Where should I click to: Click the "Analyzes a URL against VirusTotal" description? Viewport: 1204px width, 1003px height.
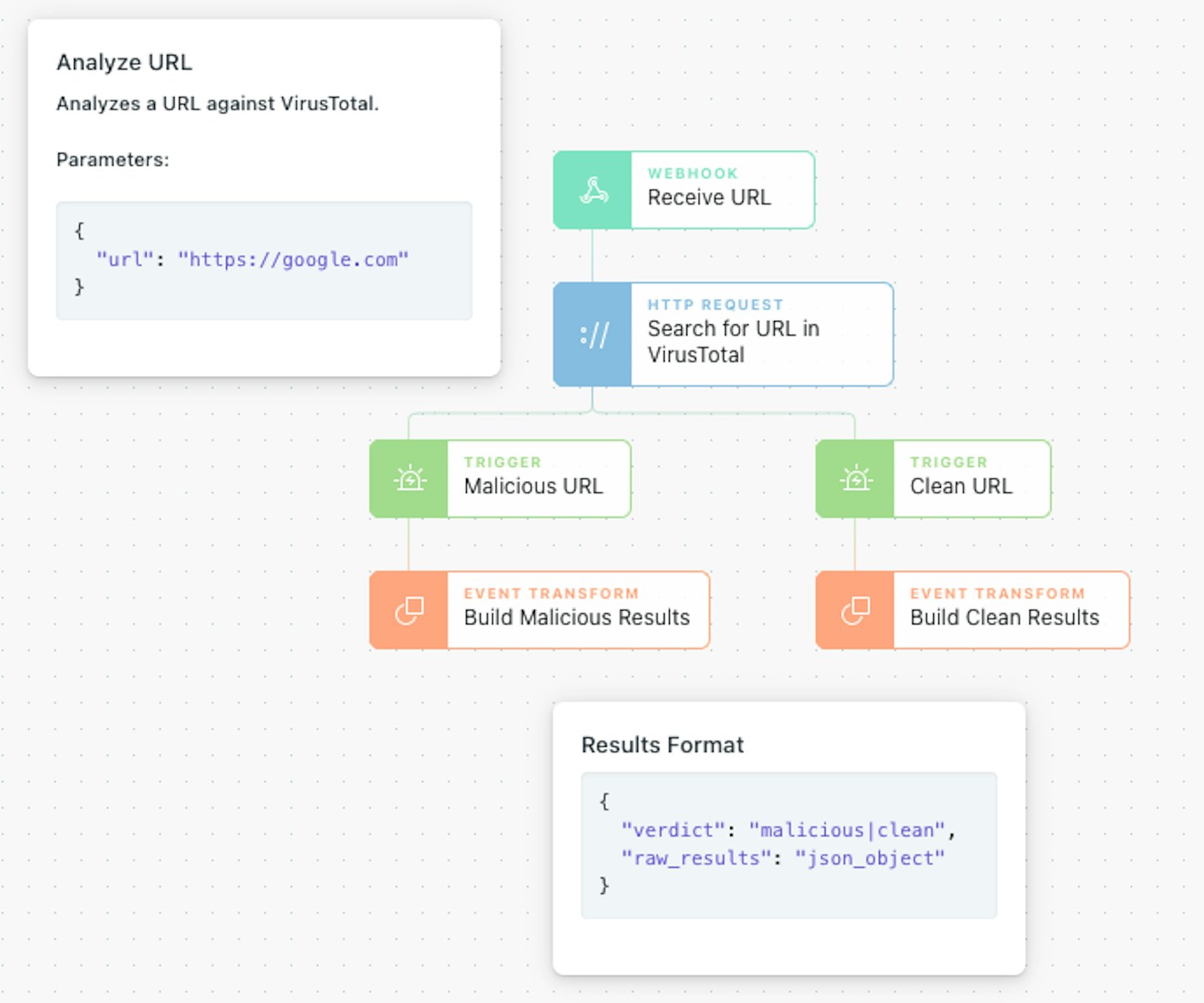tap(218, 103)
